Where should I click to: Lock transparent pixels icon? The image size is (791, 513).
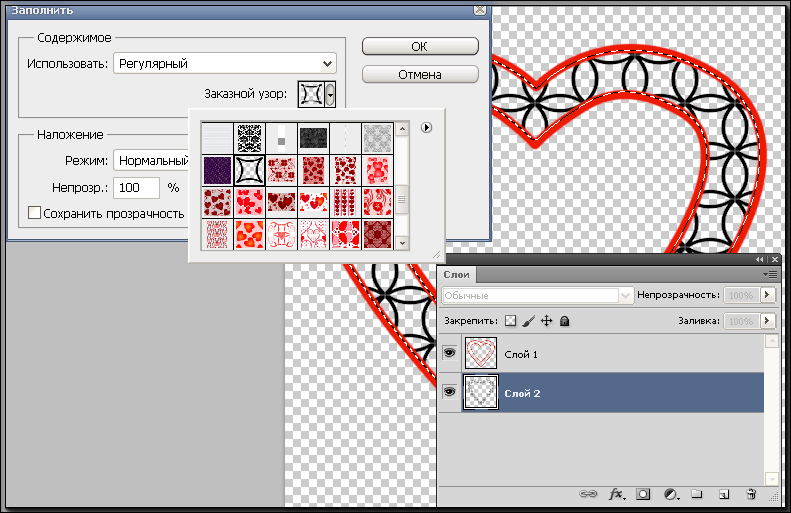511,321
